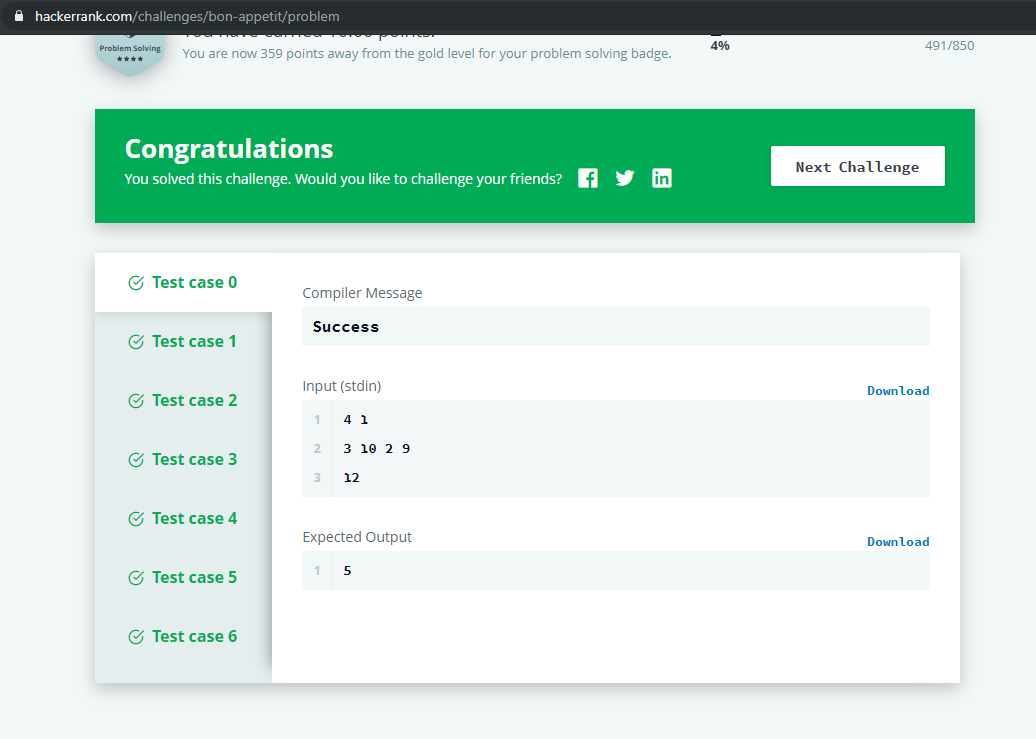Click 'Input (stdin)' label
The height and width of the screenshot is (739, 1036).
342,386
